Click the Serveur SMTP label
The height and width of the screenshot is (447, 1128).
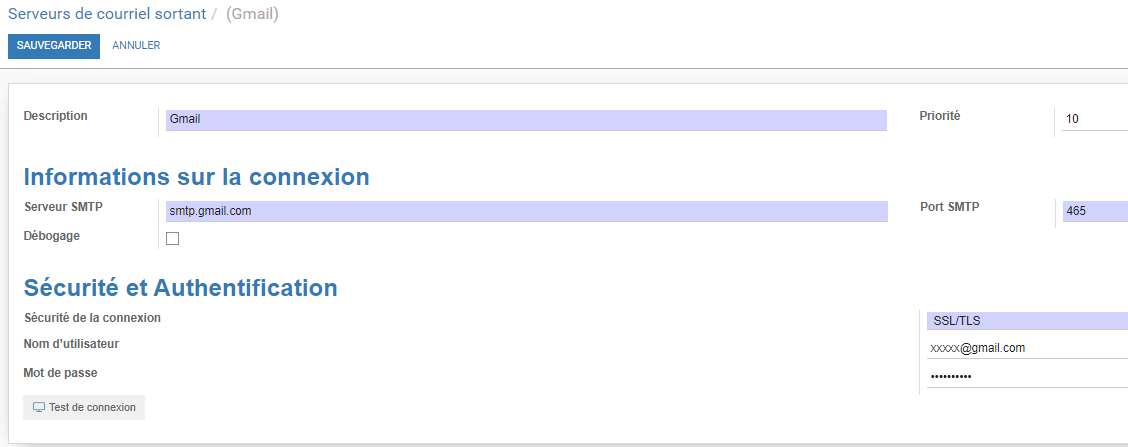63,207
